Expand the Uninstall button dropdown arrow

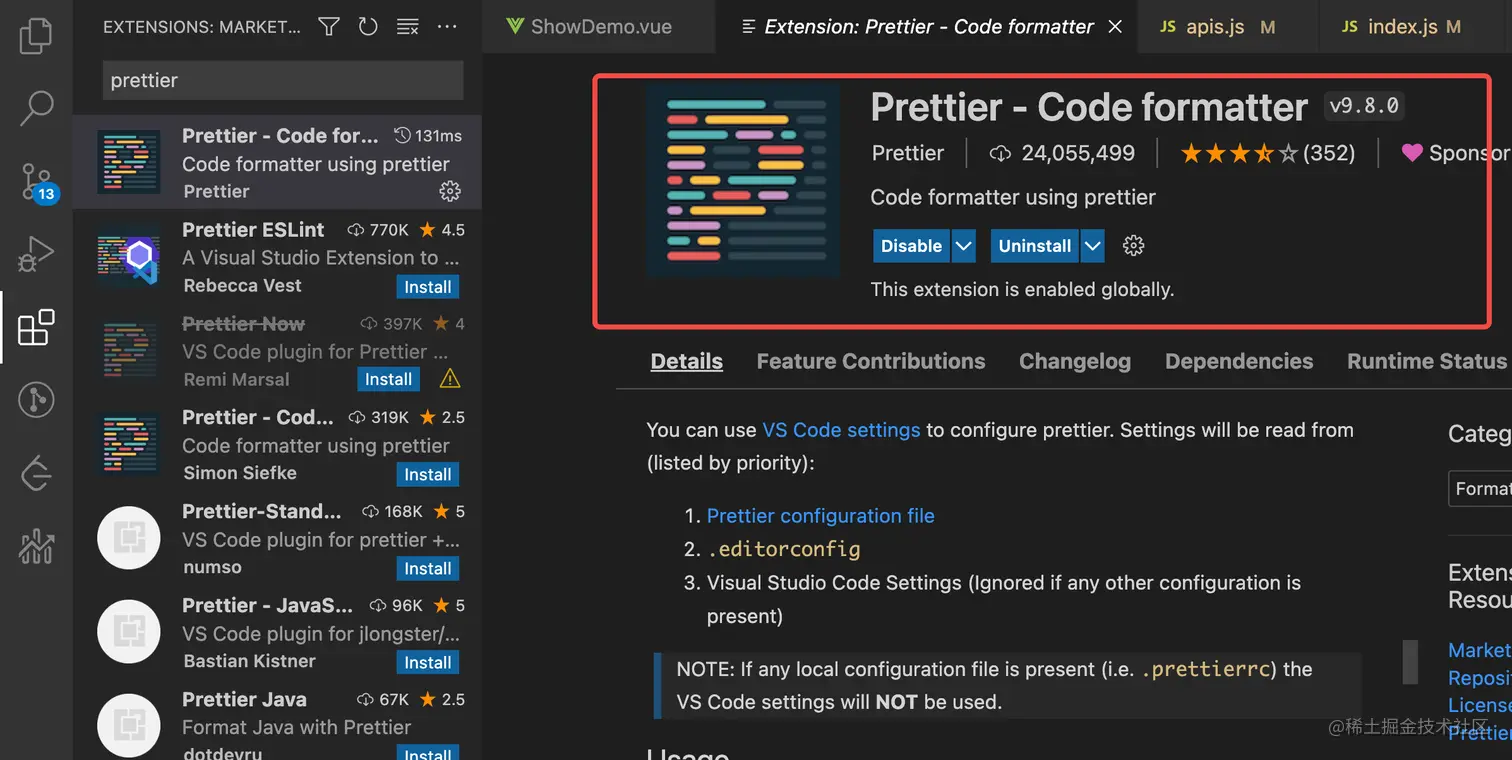(x=1092, y=246)
